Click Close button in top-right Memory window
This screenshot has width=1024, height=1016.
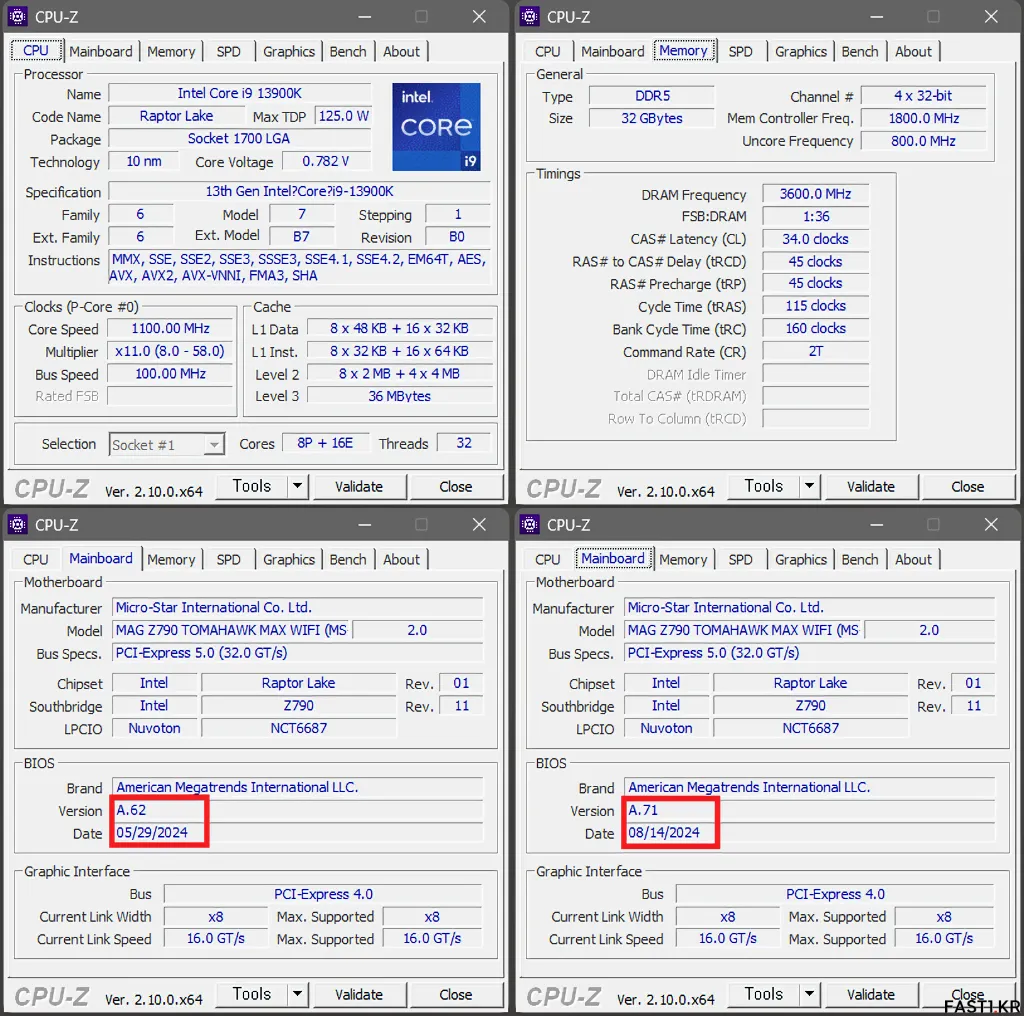[968, 487]
